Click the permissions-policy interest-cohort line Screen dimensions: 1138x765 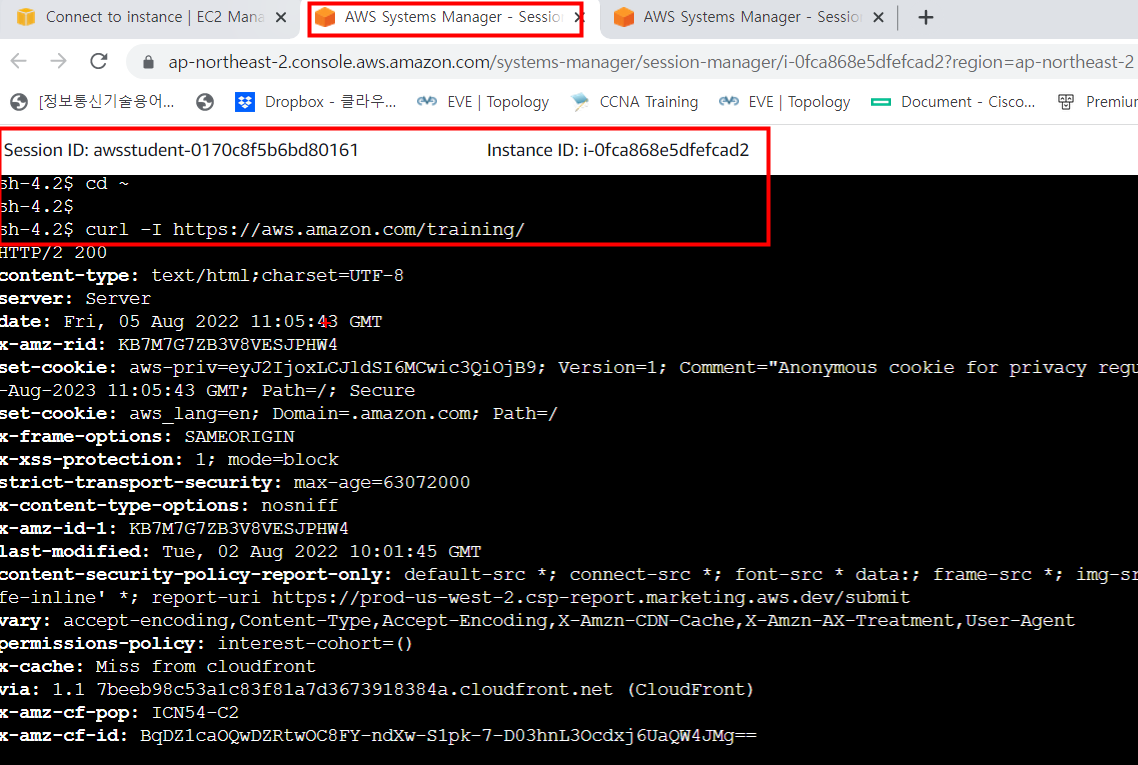[206, 644]
